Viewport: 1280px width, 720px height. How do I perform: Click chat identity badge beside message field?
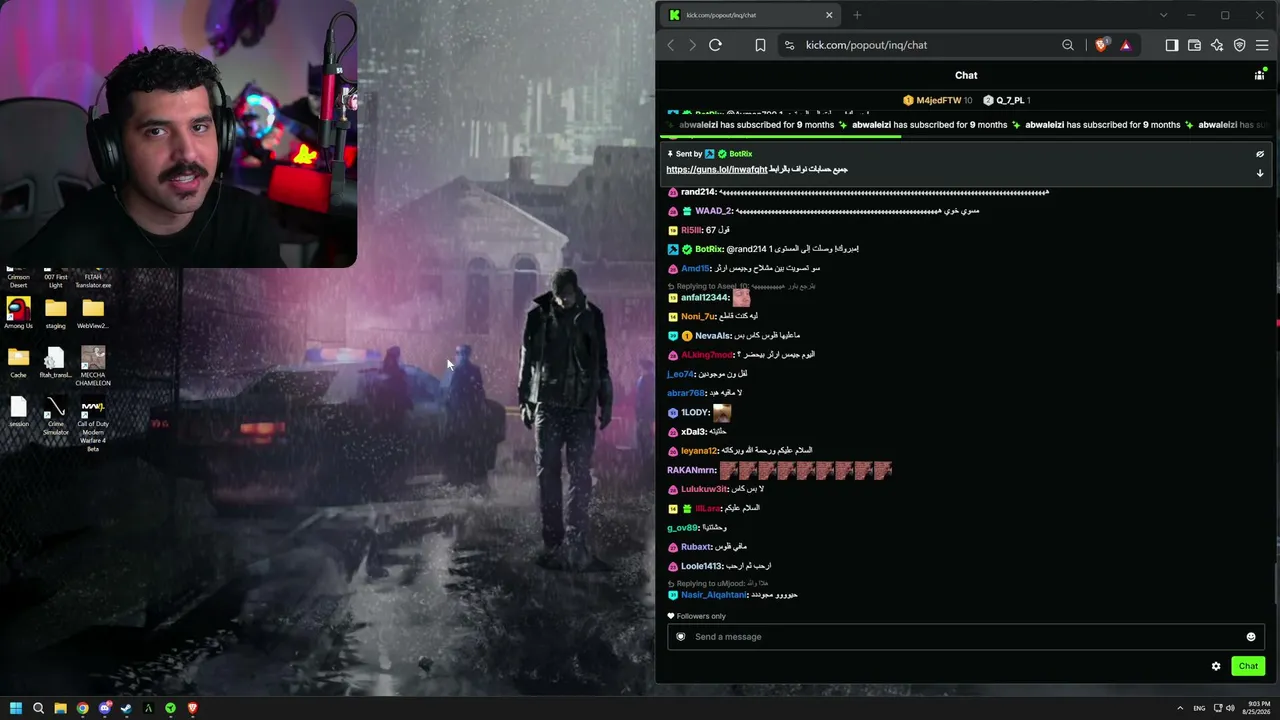coord(681,637)
